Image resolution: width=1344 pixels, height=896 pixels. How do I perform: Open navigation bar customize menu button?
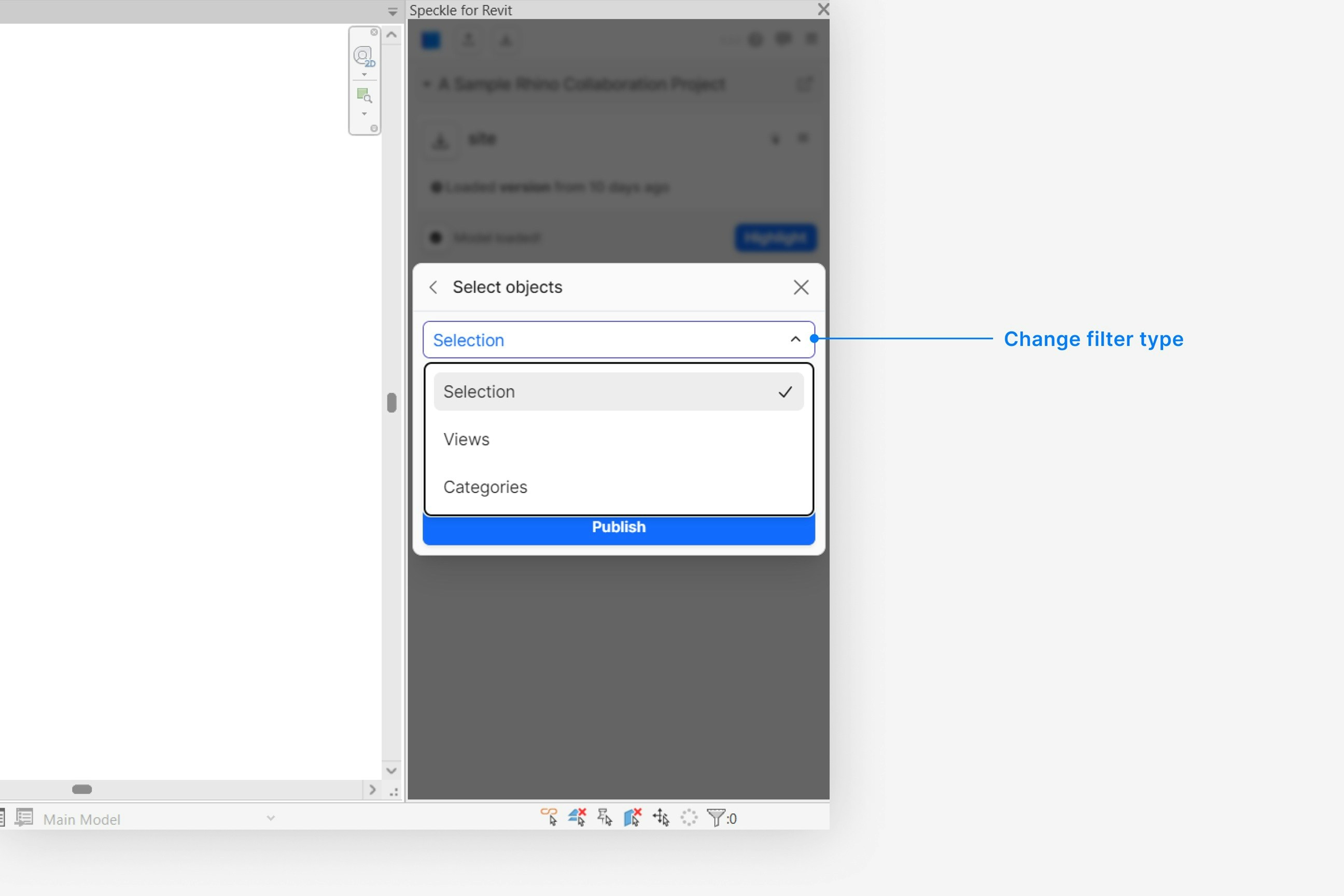click(374, 128)
